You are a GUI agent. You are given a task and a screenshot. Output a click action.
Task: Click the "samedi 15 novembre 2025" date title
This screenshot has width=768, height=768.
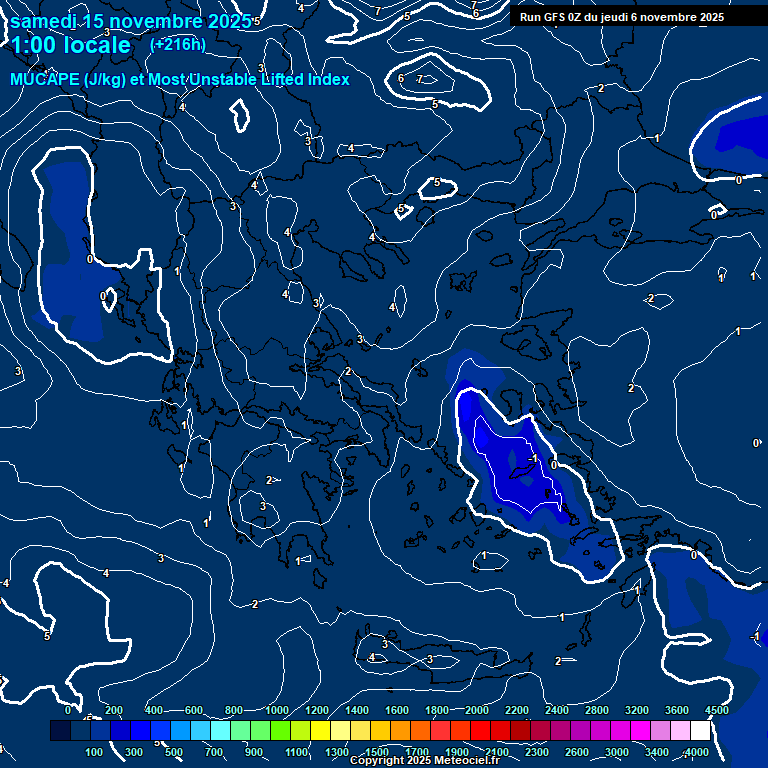[130, 21]
